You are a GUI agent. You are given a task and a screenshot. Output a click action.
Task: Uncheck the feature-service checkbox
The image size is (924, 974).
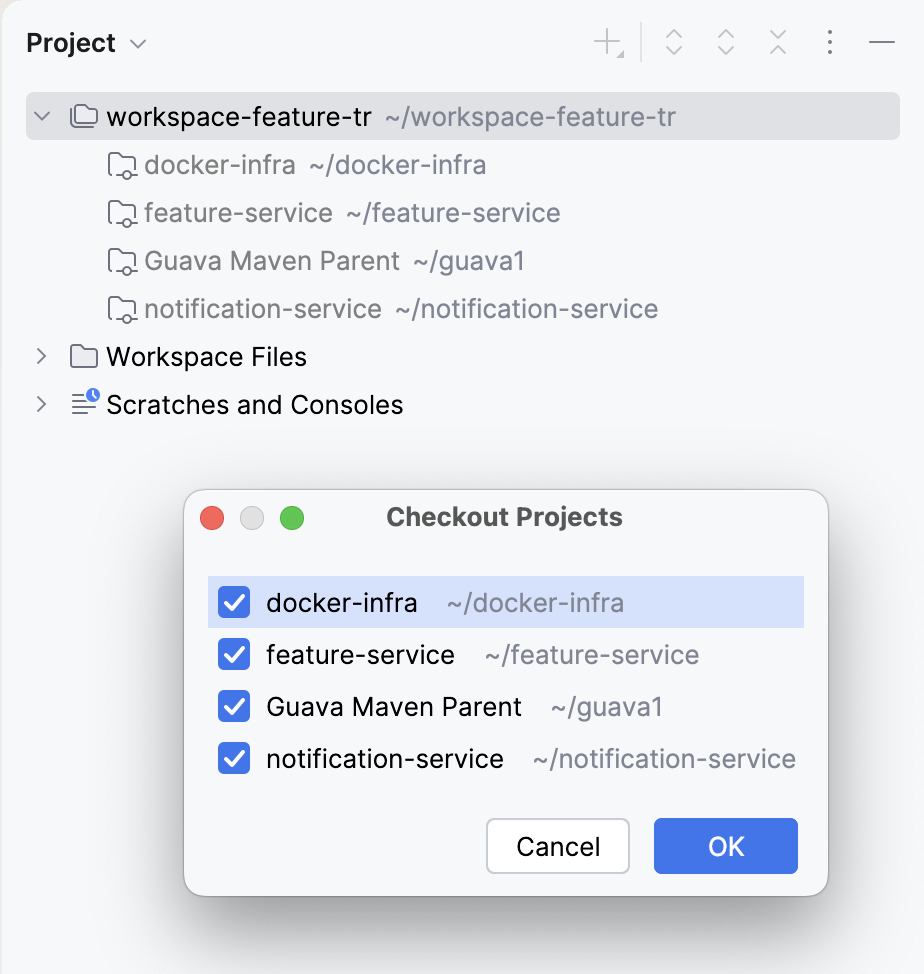tap(233, 654)
